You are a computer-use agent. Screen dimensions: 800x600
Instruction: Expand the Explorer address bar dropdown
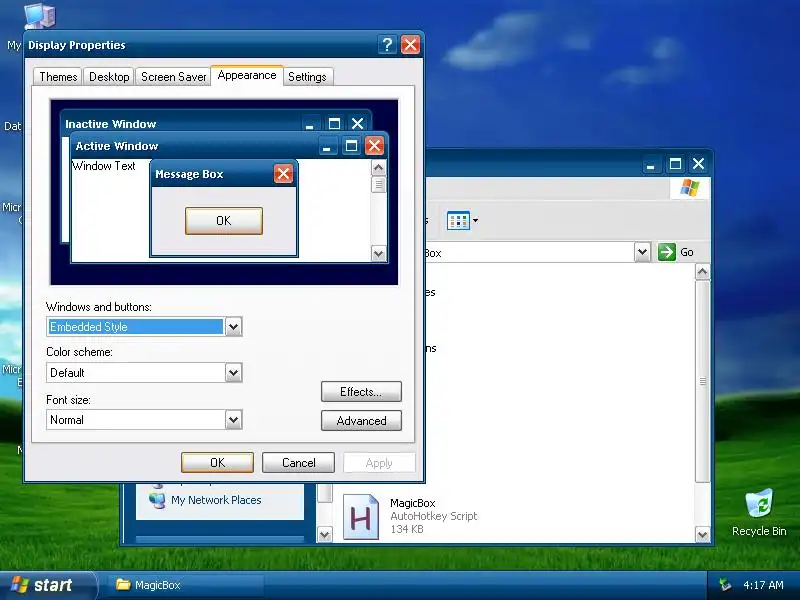point(642,252)
